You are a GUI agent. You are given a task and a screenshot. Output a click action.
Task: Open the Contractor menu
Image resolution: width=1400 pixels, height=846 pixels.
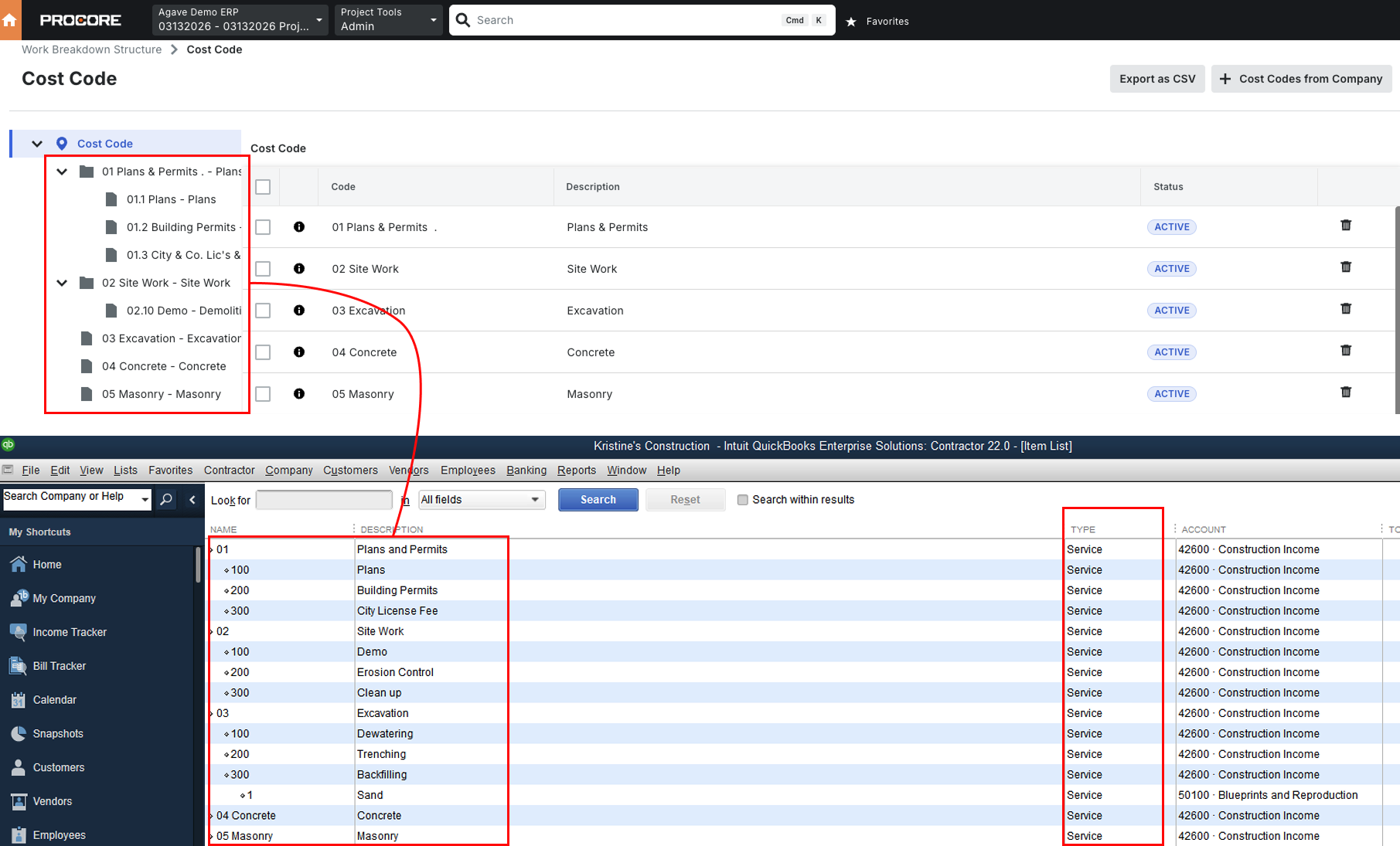pyautogui.click(x=229, y=471)
